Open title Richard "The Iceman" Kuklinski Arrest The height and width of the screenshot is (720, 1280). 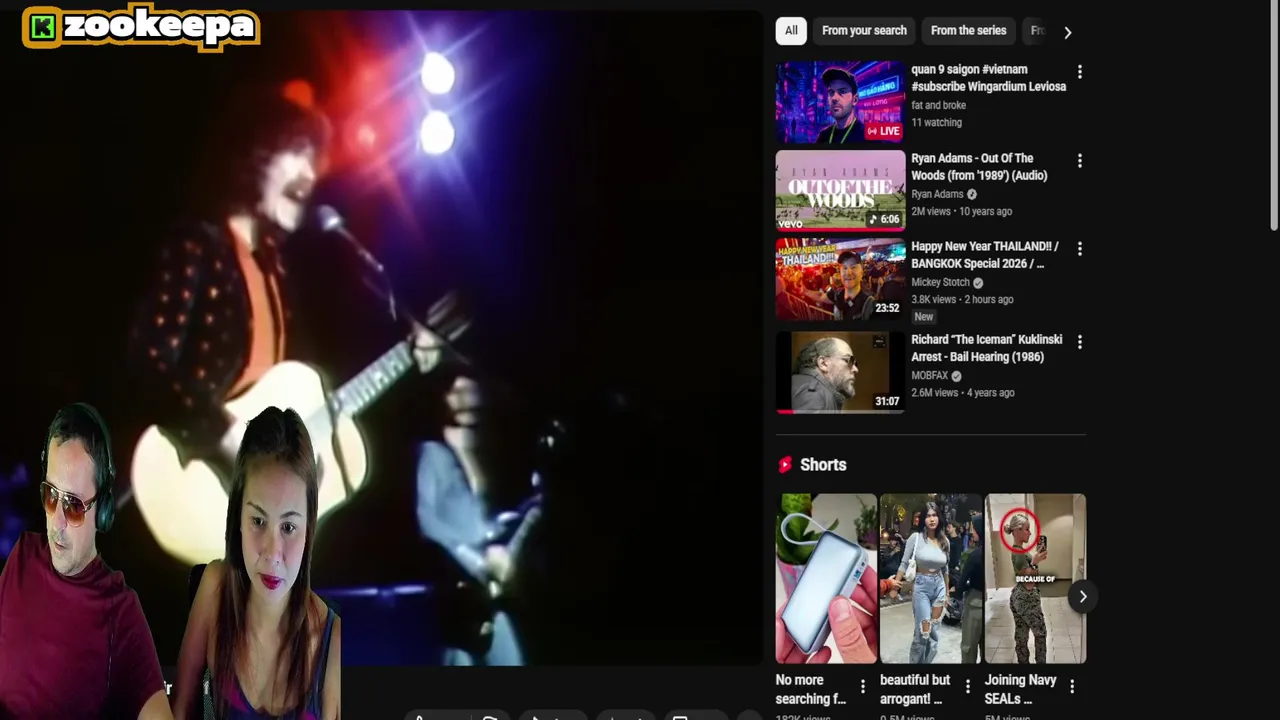click(x=986, y=348)
